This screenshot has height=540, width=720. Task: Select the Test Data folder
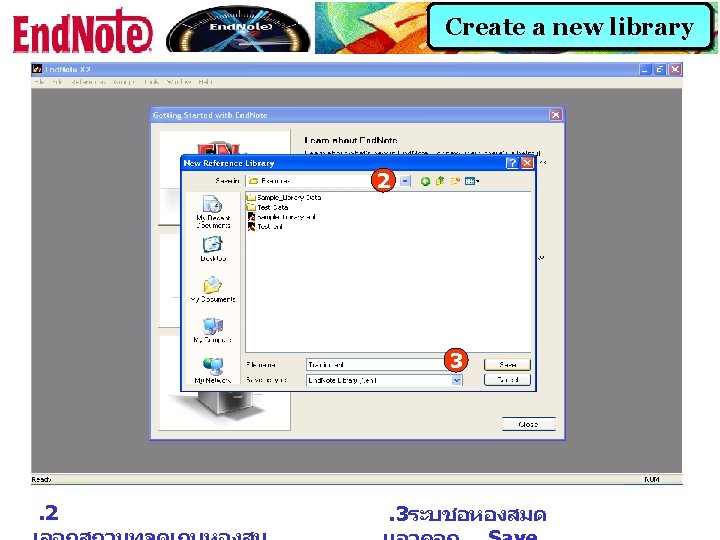click(x=268, y=207)
